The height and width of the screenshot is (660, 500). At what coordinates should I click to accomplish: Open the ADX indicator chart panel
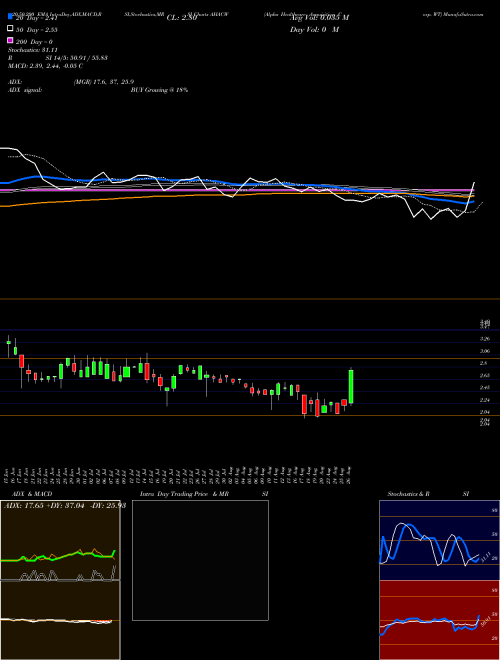60,540
